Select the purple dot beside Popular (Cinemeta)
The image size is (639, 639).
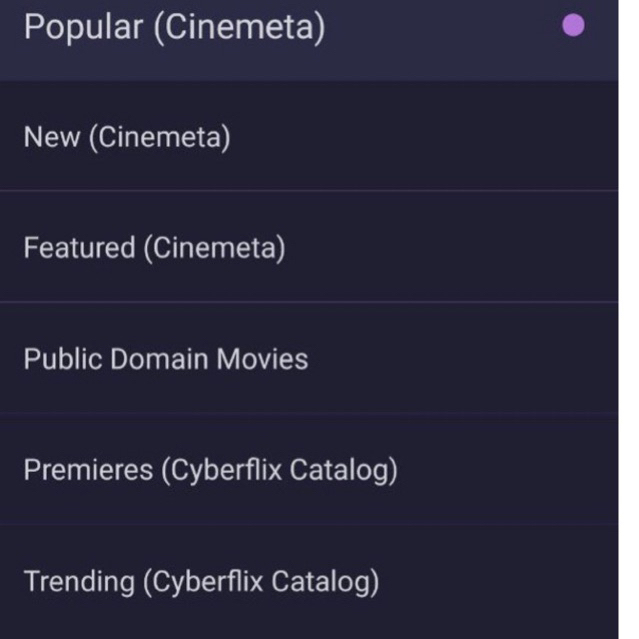(573, 26)
